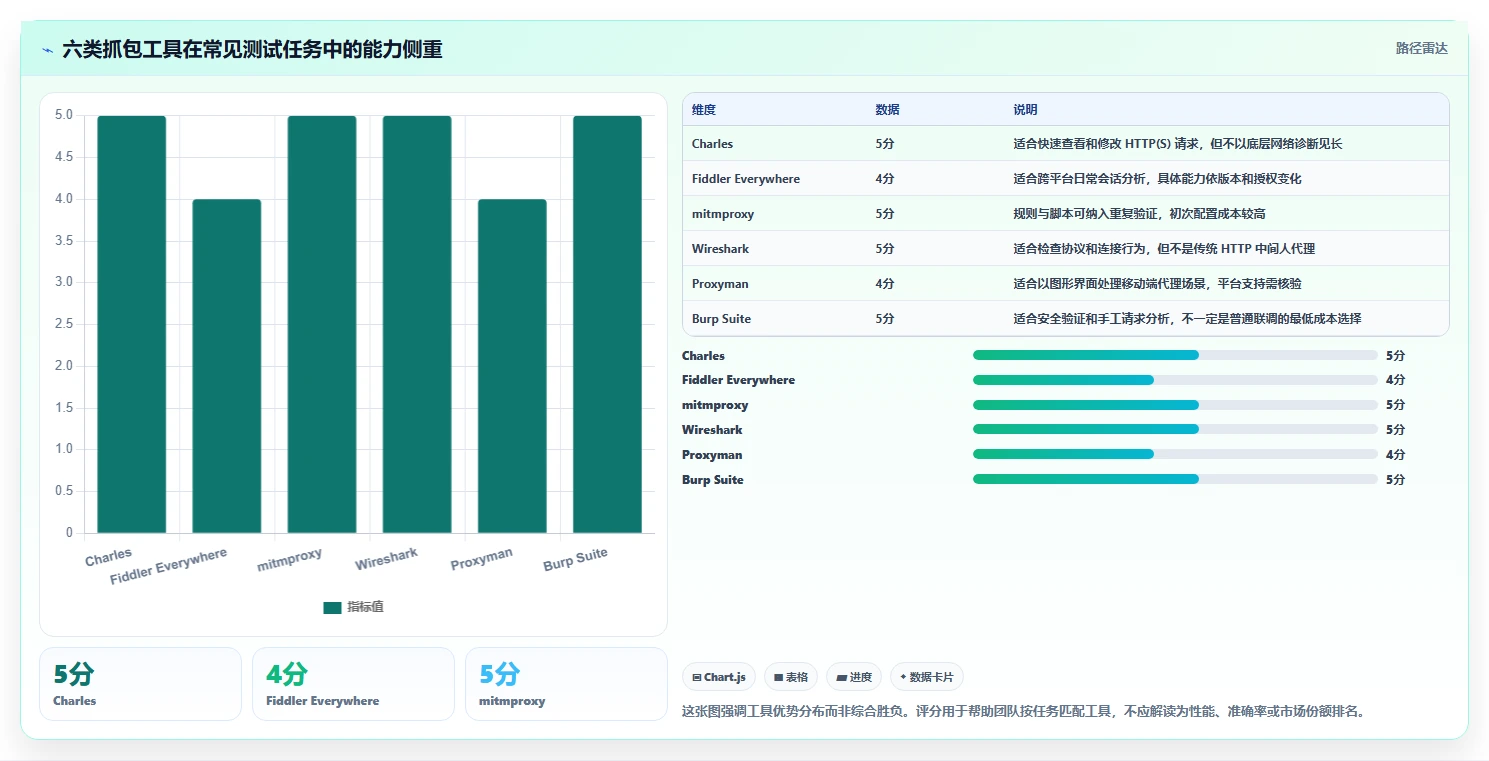
Task: Click the mitmproxy progress bar
Action: (1175, 405)
